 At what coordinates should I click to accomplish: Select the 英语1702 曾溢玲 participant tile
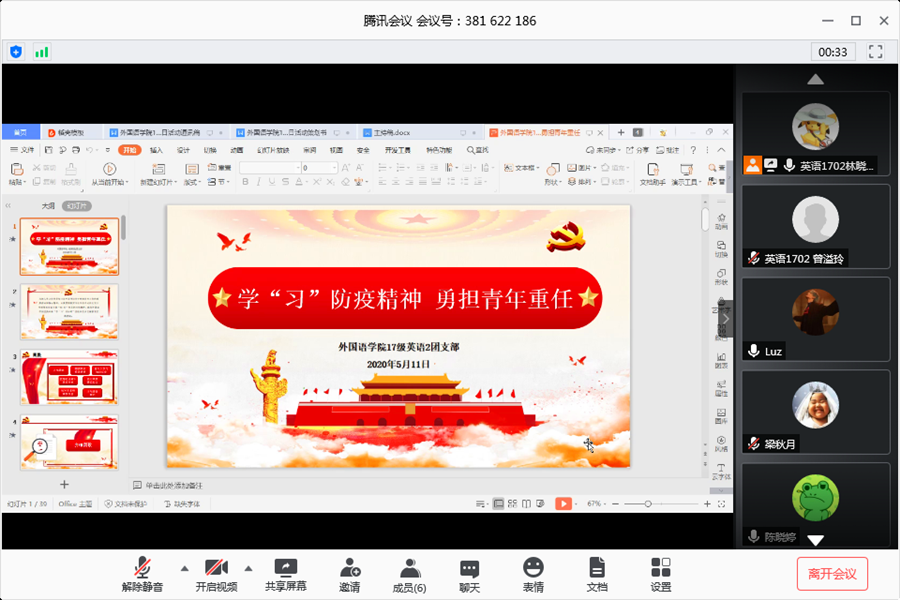[x=816, y=226]
